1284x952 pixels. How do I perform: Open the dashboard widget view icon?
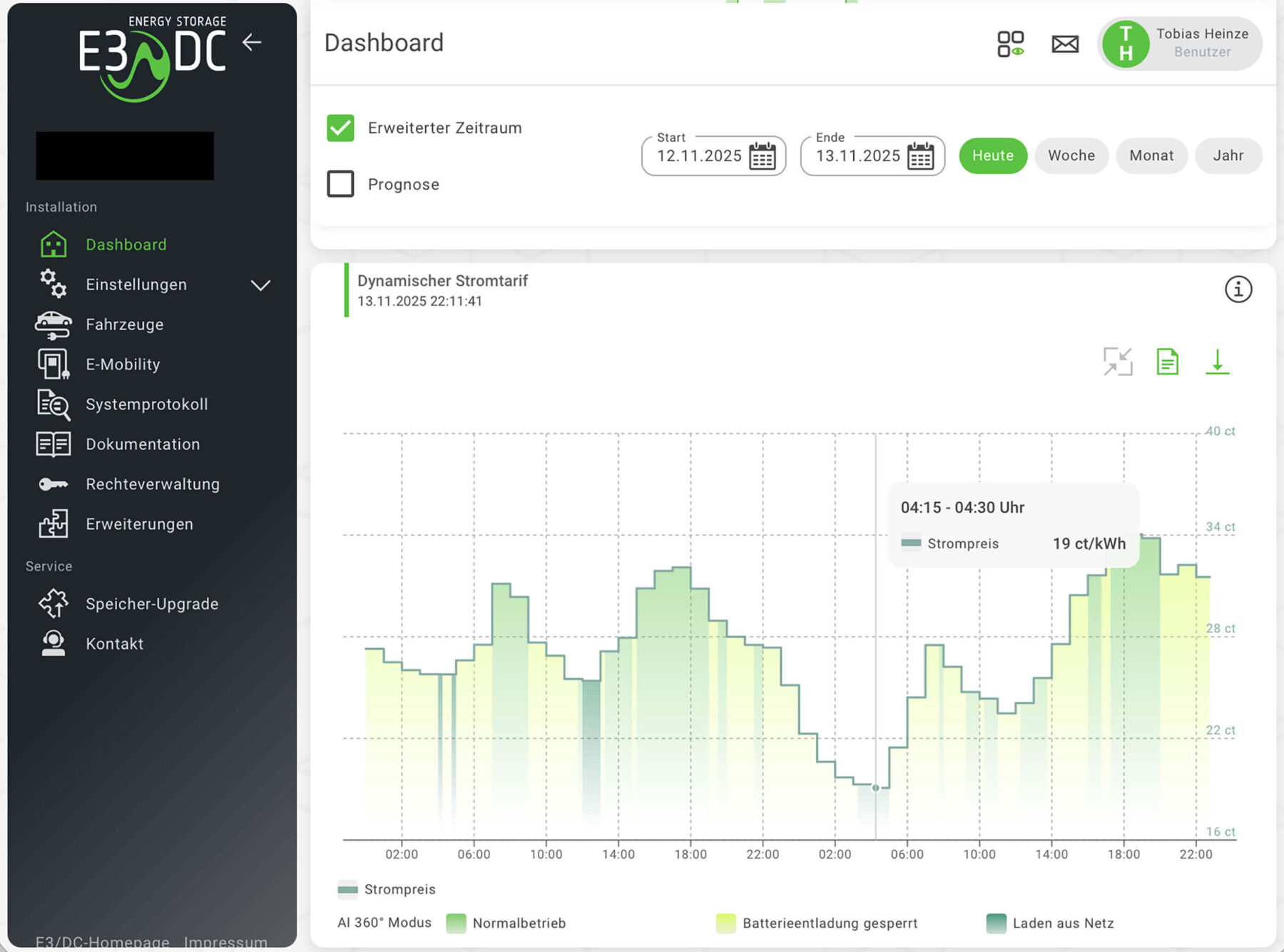pos(1010,44)
